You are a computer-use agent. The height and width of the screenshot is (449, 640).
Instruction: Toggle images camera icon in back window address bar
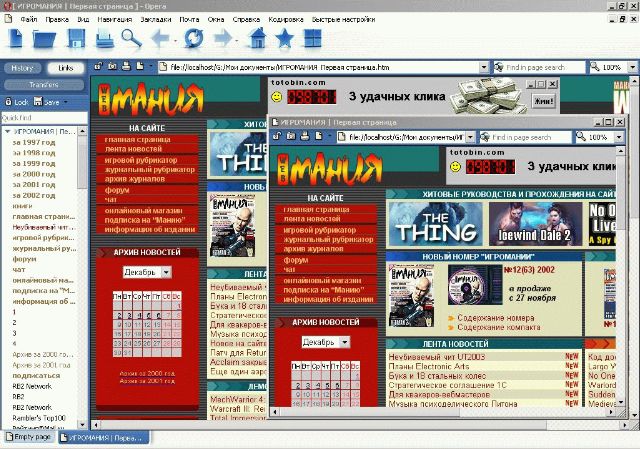[112, 66]
